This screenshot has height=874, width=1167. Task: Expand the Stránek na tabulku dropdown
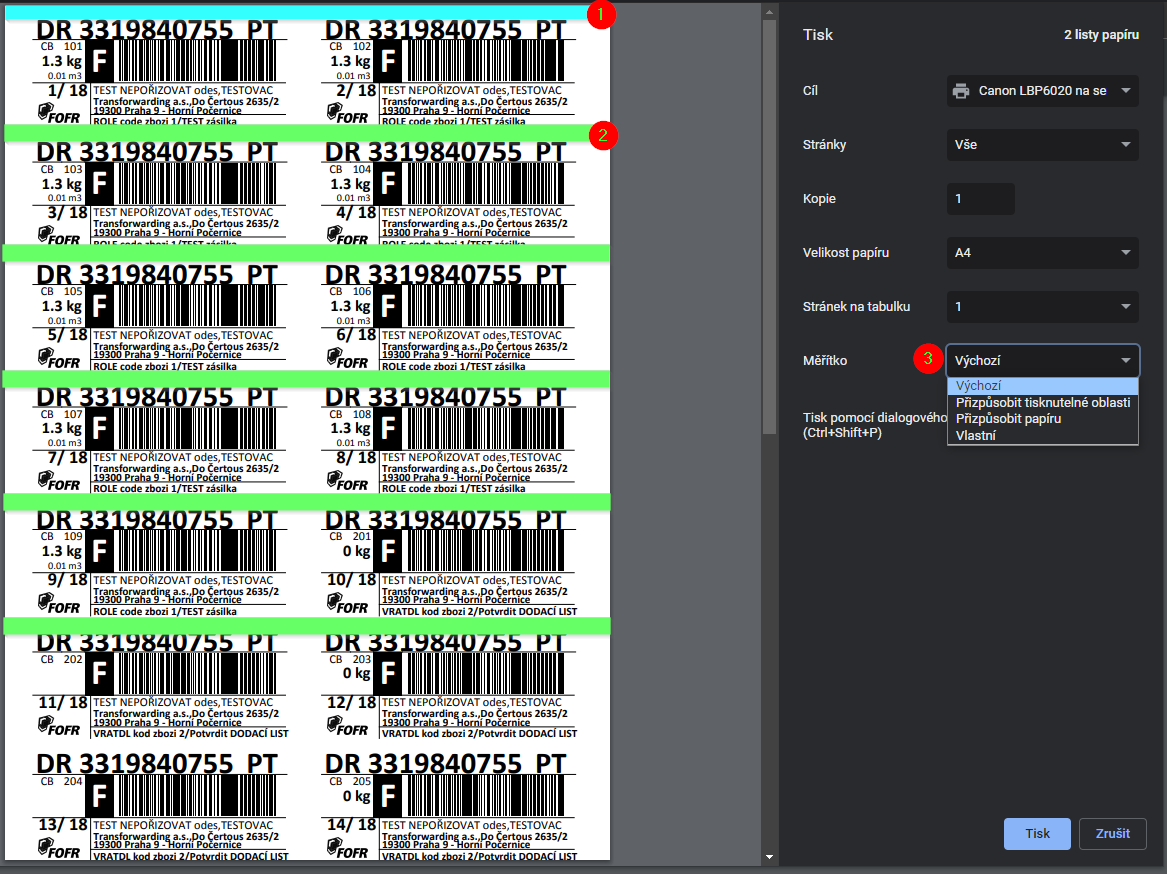pyautogui.click(x=1042, y=307)
